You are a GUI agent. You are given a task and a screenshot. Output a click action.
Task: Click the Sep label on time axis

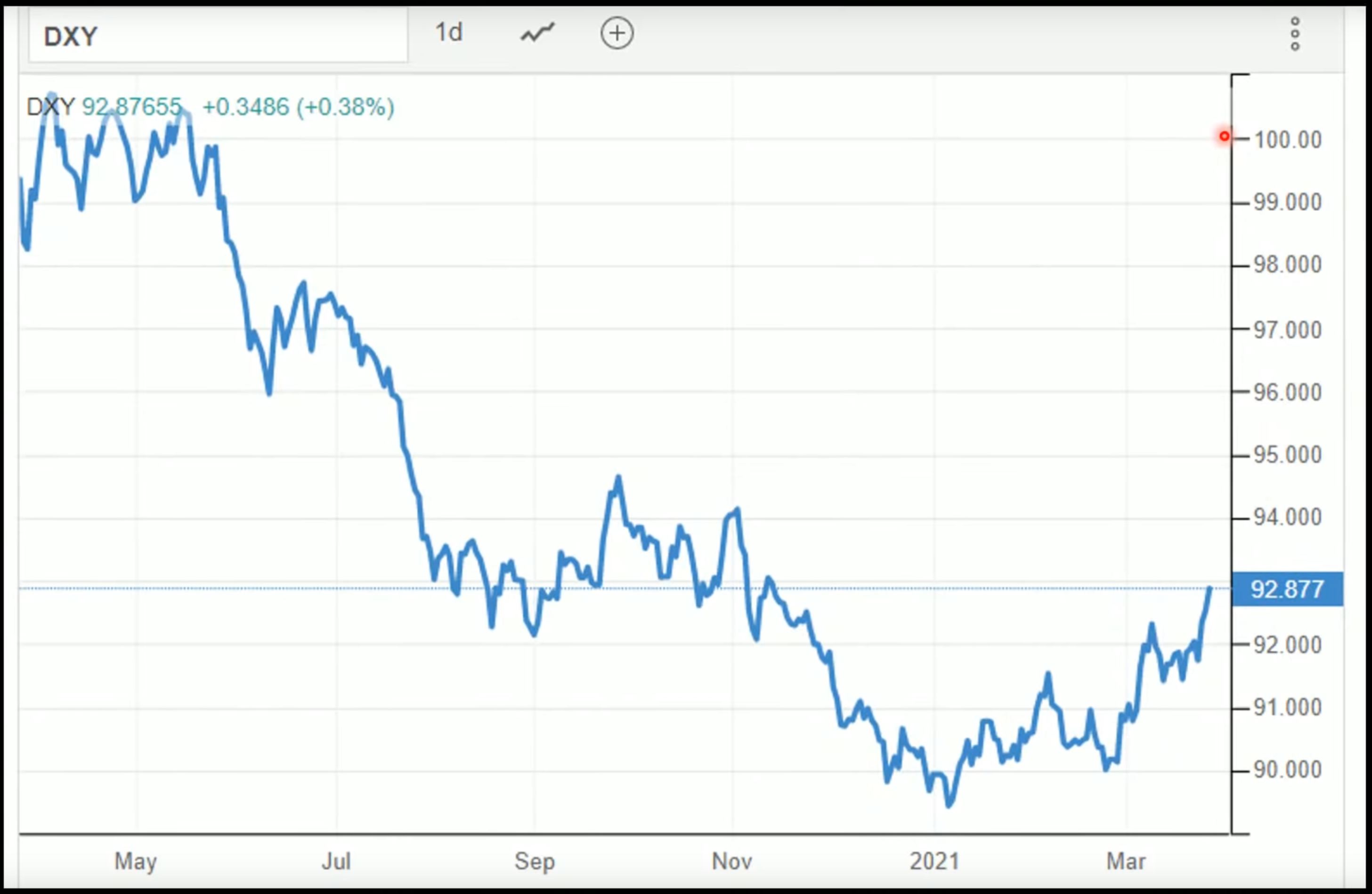[535, 861]
